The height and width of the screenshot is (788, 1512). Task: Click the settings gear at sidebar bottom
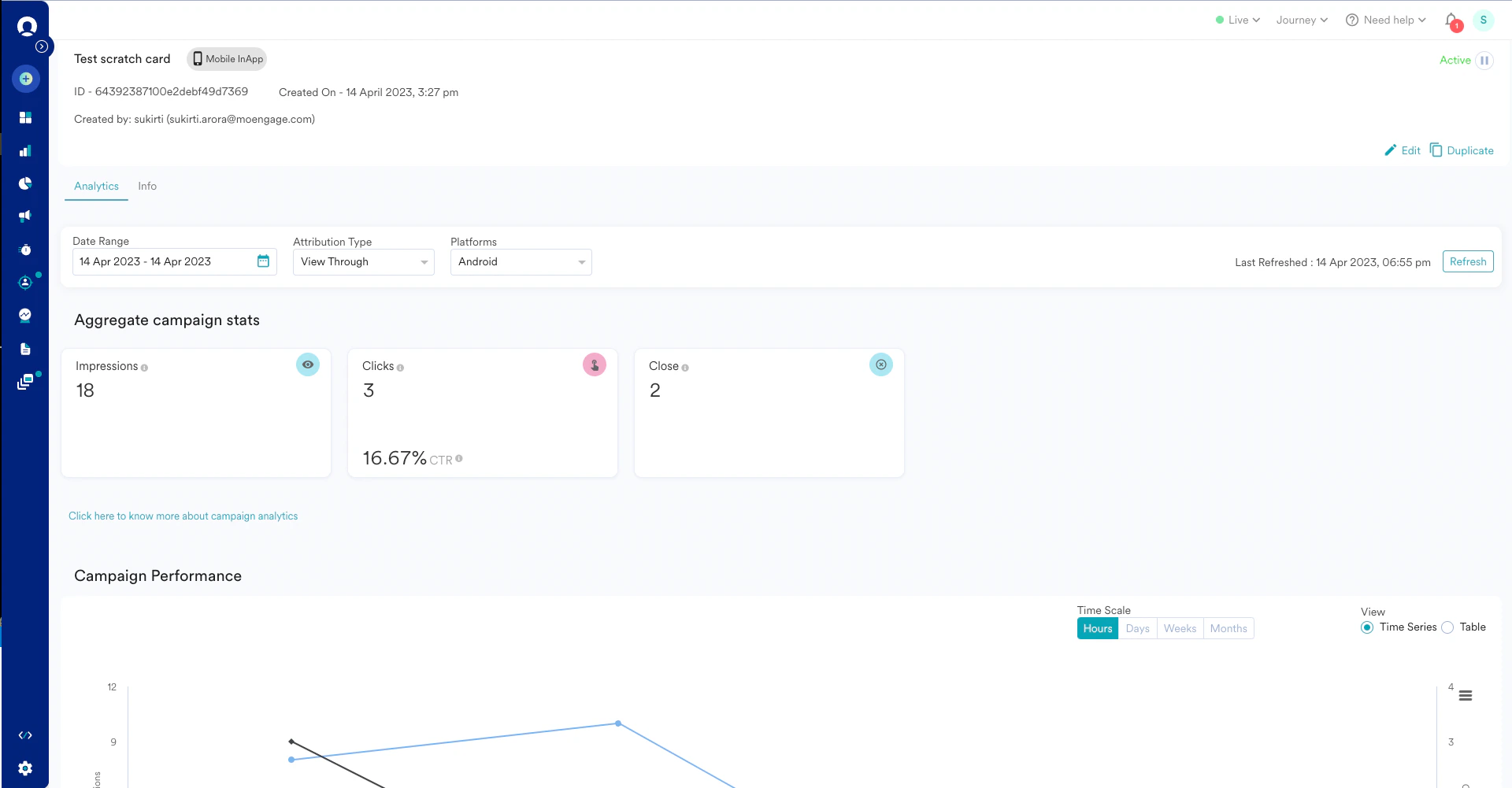point(25,768)
